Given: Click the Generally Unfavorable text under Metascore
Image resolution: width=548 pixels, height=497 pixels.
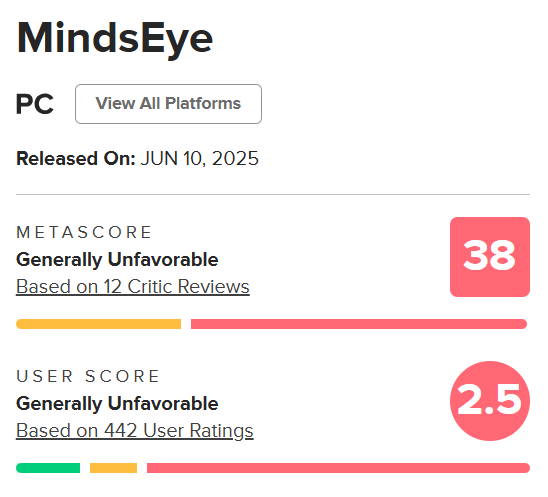Looking at the screenshot, I should (117, 260).
